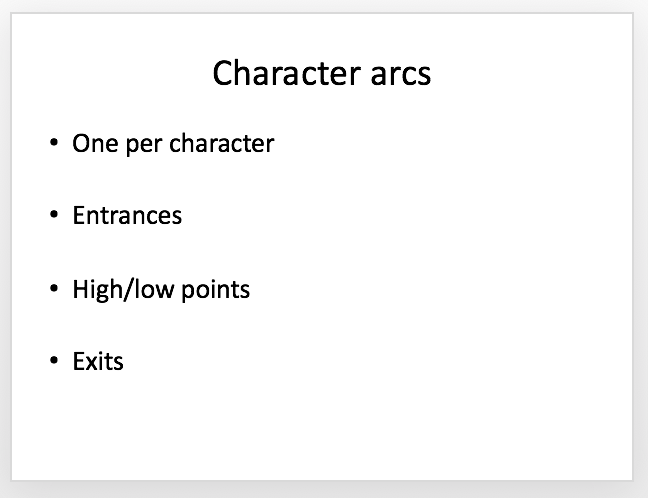Viewport: 648px width, 498px height.
Task: Click the 'High/low points' bullet text
Action: (161, 289)
